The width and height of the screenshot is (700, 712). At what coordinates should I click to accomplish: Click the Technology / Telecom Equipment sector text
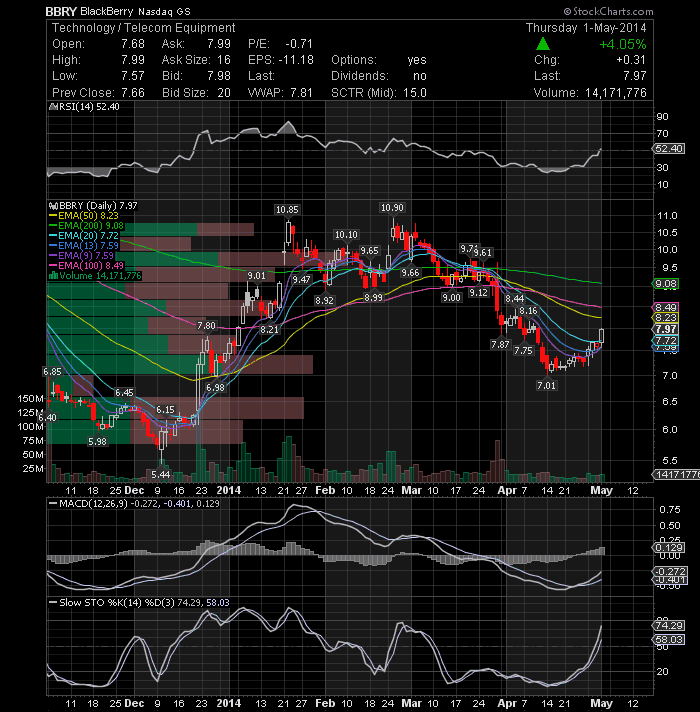point(143,28)
